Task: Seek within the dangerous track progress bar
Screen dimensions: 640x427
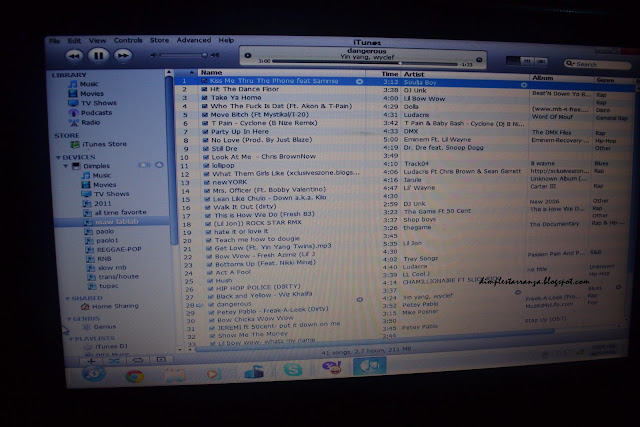Action: click(x=365, y=62)
